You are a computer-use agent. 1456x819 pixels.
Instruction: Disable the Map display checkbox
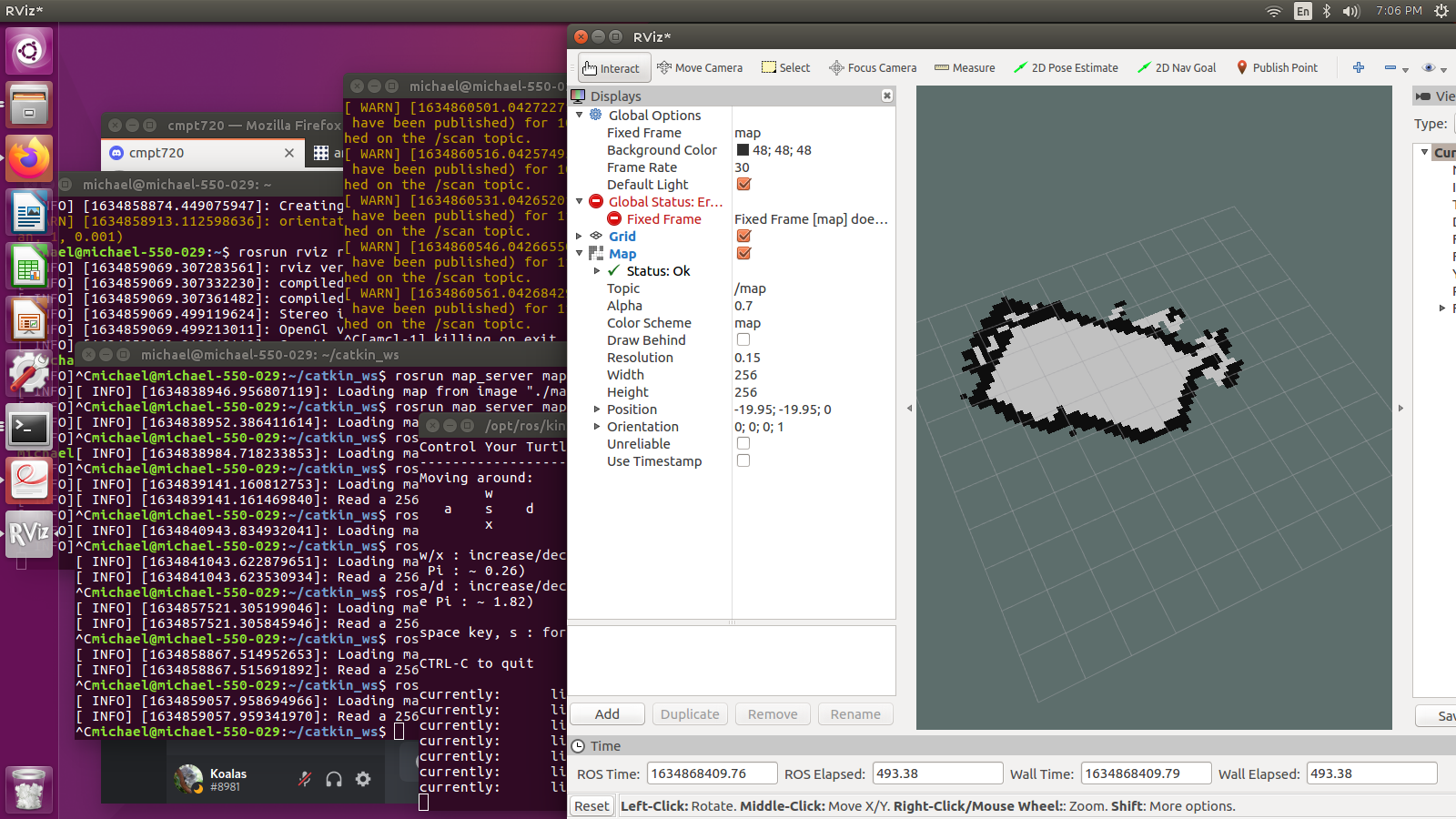(x=743, y=254)
